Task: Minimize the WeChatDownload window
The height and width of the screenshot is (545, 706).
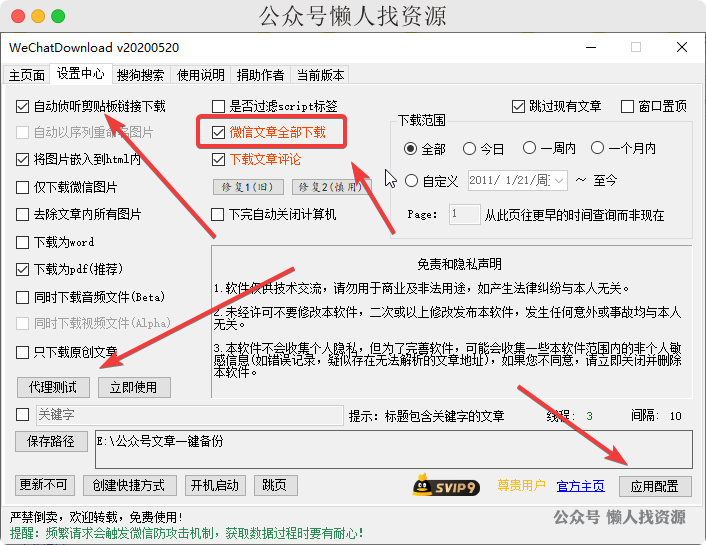Action: pyautogui.click(x=591, y=47)
